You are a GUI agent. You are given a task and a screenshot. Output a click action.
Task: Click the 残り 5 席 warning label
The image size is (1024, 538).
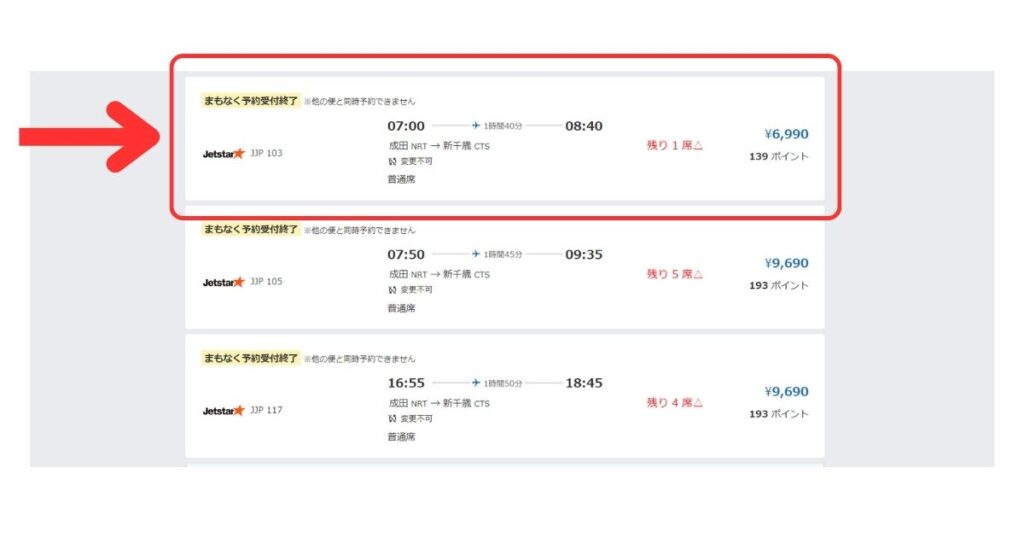675,274
